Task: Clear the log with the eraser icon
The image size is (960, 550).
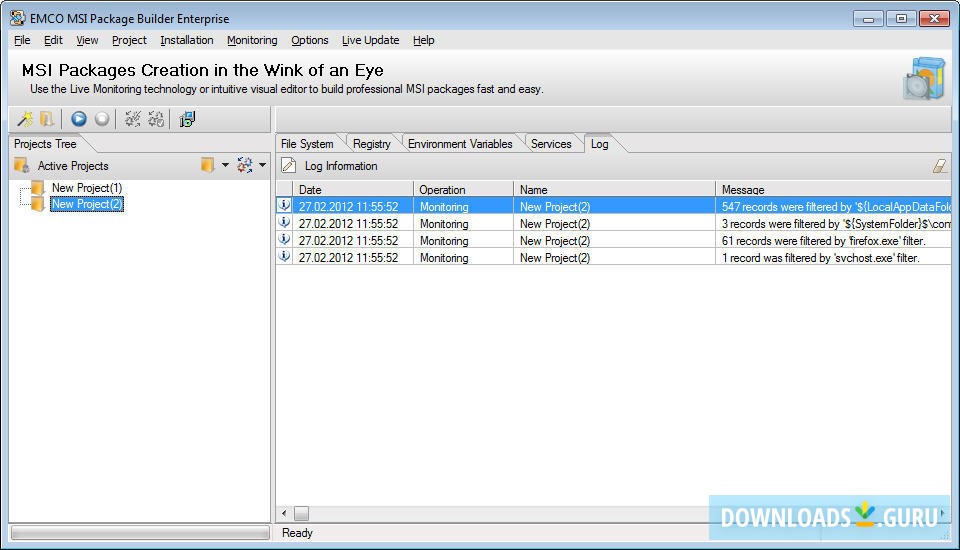Action: (x=940, y=165)
